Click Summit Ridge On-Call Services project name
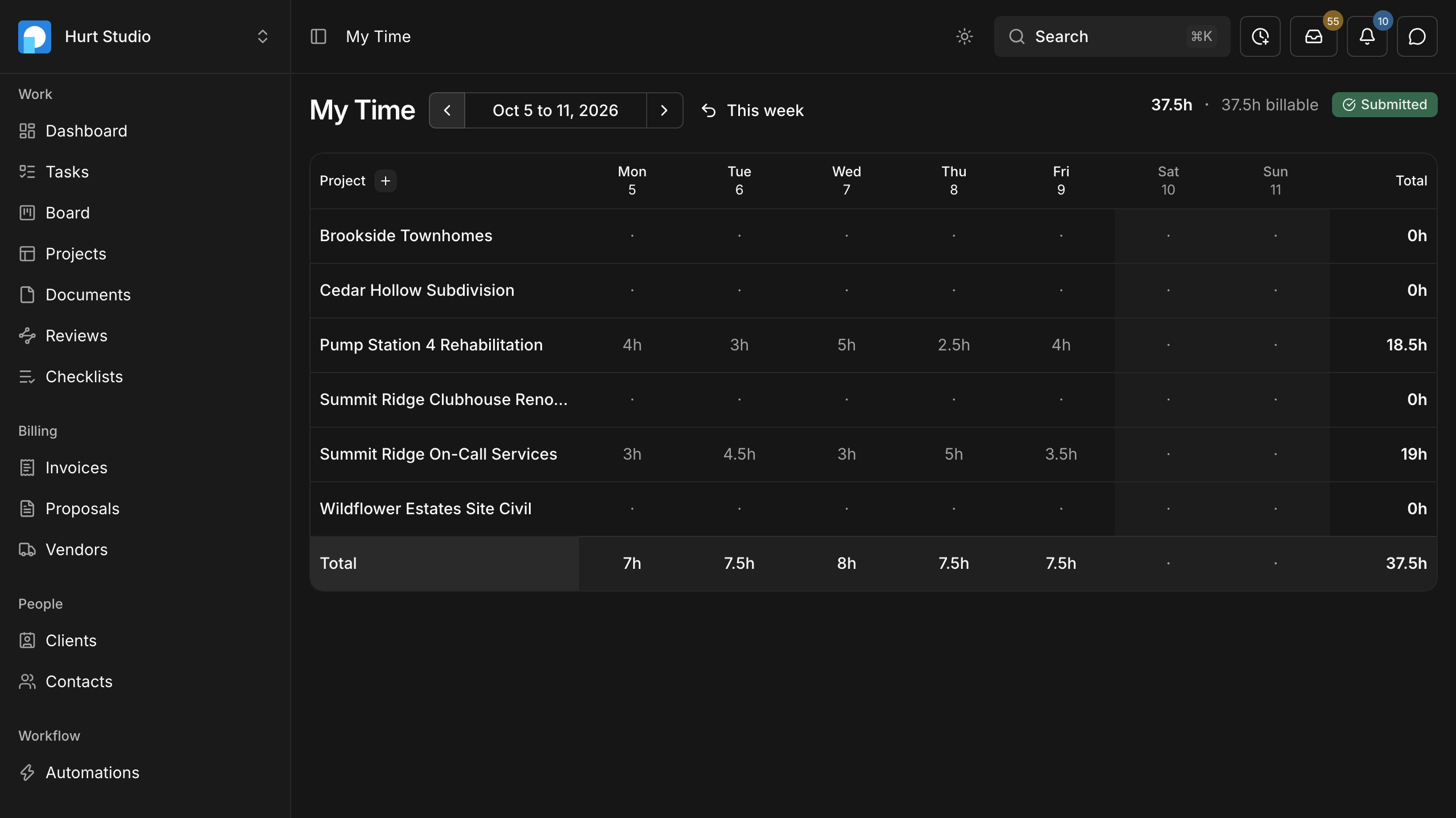1456x818 pixels. (439, 454)
